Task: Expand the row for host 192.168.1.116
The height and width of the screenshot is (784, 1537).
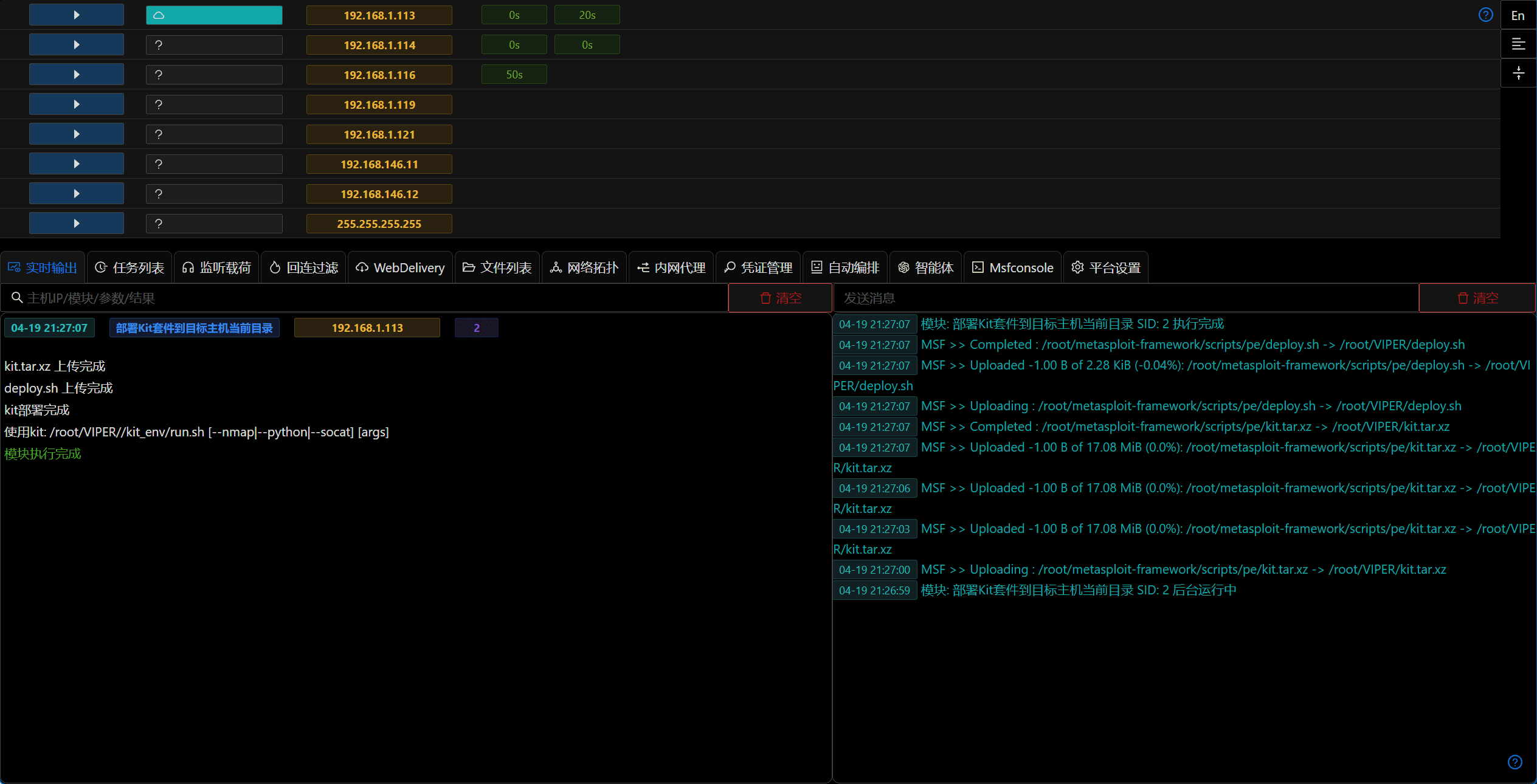Action: coord(77,74)
